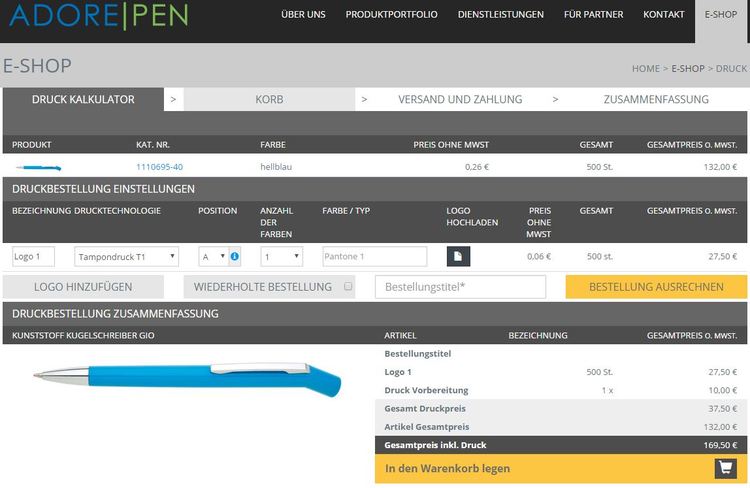Screen dimensions: 750x488
Task: Click the 'Gesamtpreis inkl. Druck' label
Action: (x=435, y=445)
